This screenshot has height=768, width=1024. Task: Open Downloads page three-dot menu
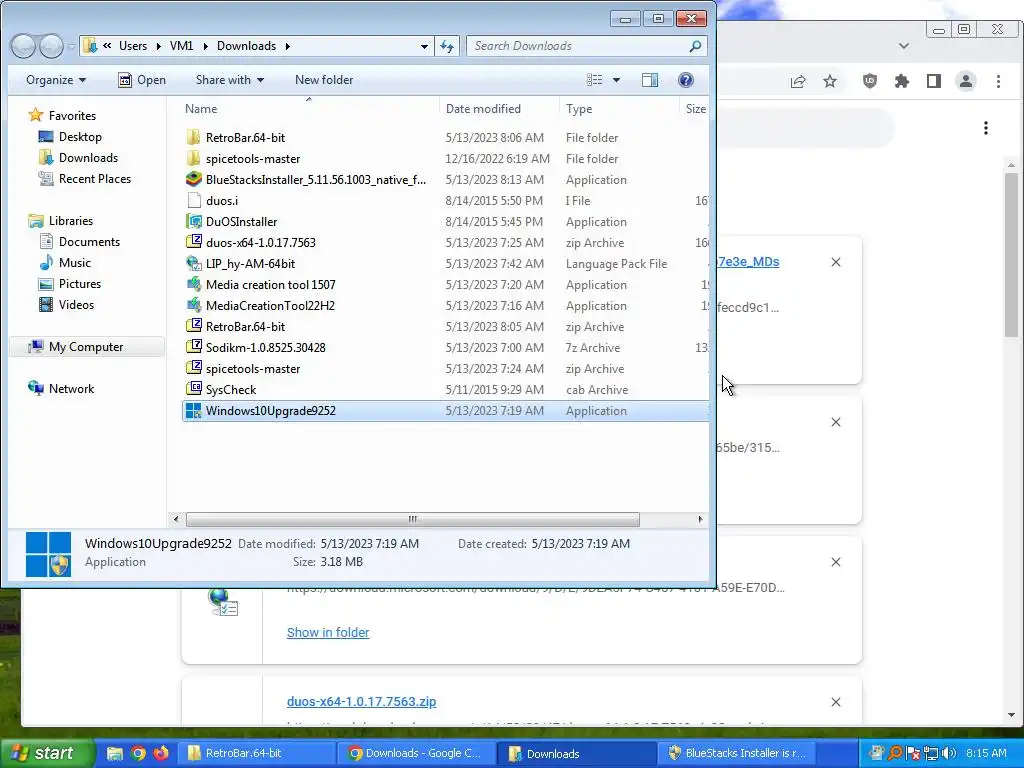[x=986, y=128]
